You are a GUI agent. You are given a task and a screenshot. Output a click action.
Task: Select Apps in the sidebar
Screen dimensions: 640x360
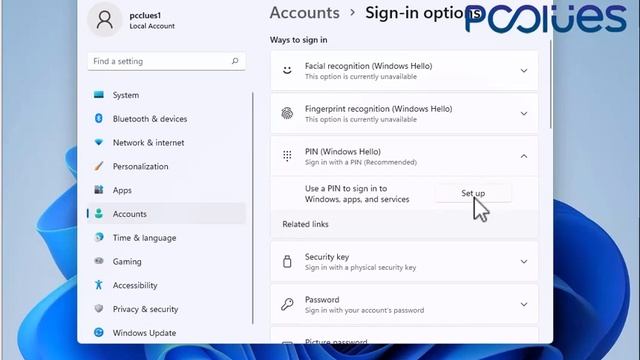click(167, 190)
